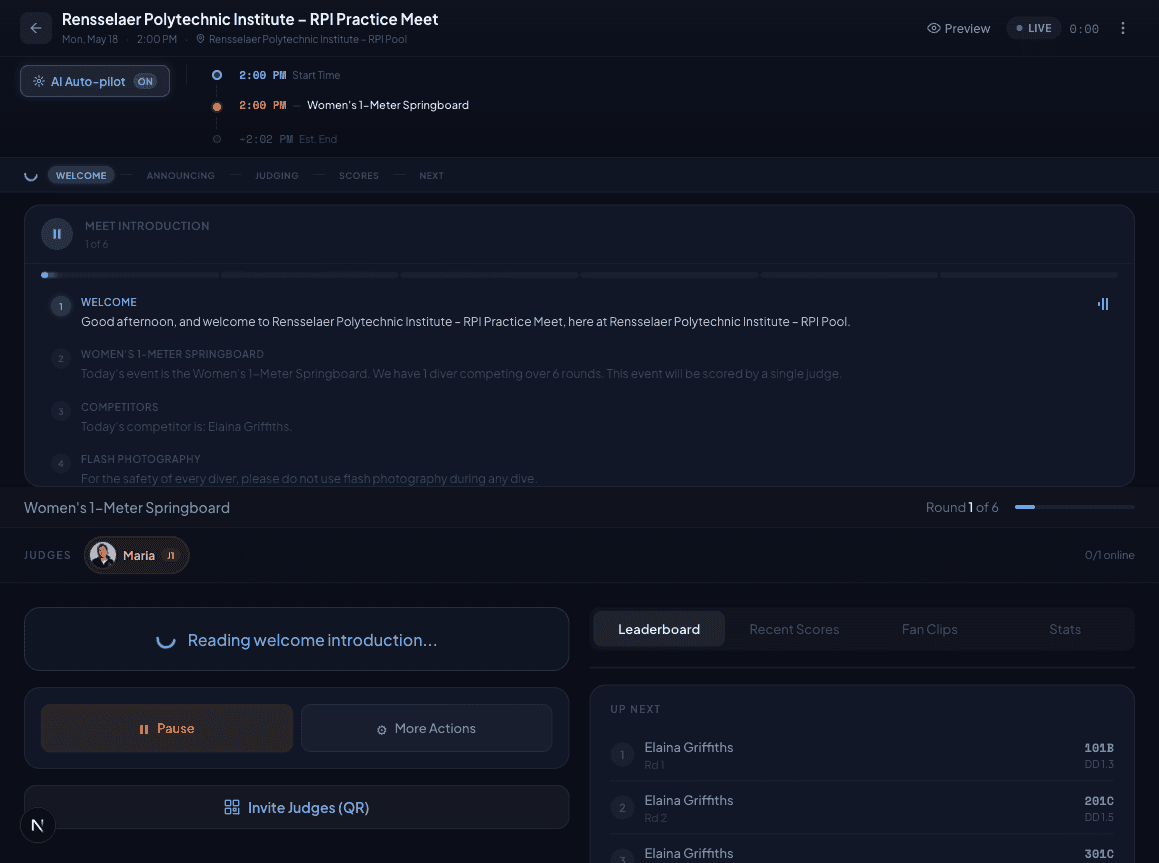Select the SCORES stage step
Viewport: 1159px width, 863px height.
tap(358, 175)
